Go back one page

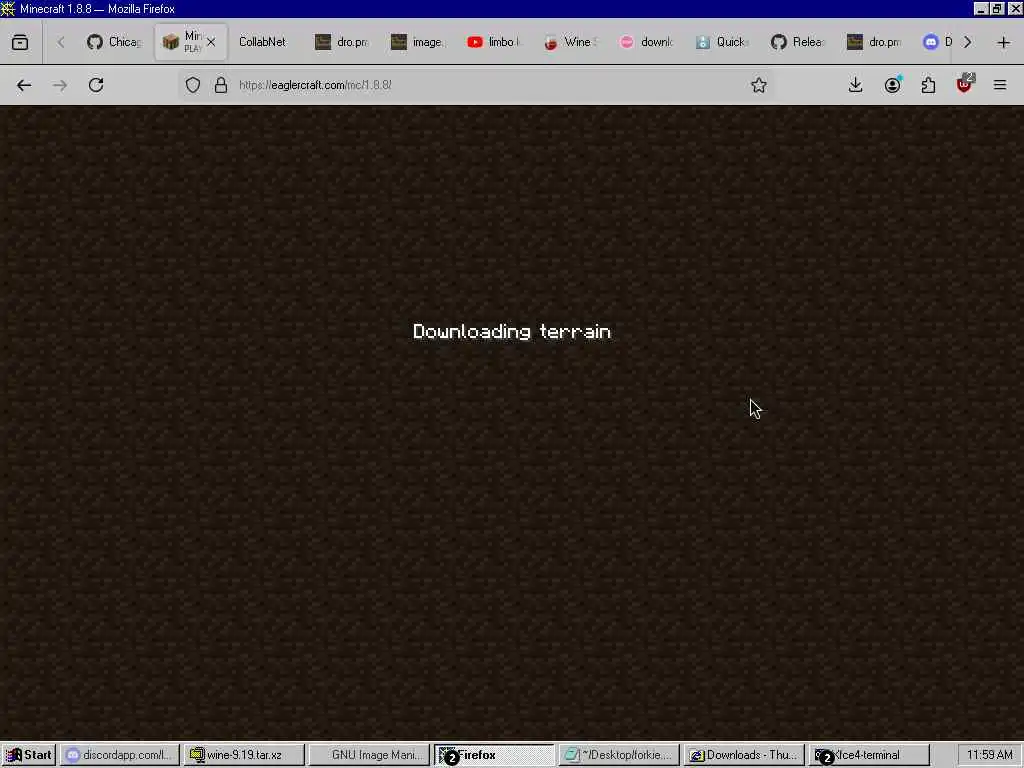(24, 85)
